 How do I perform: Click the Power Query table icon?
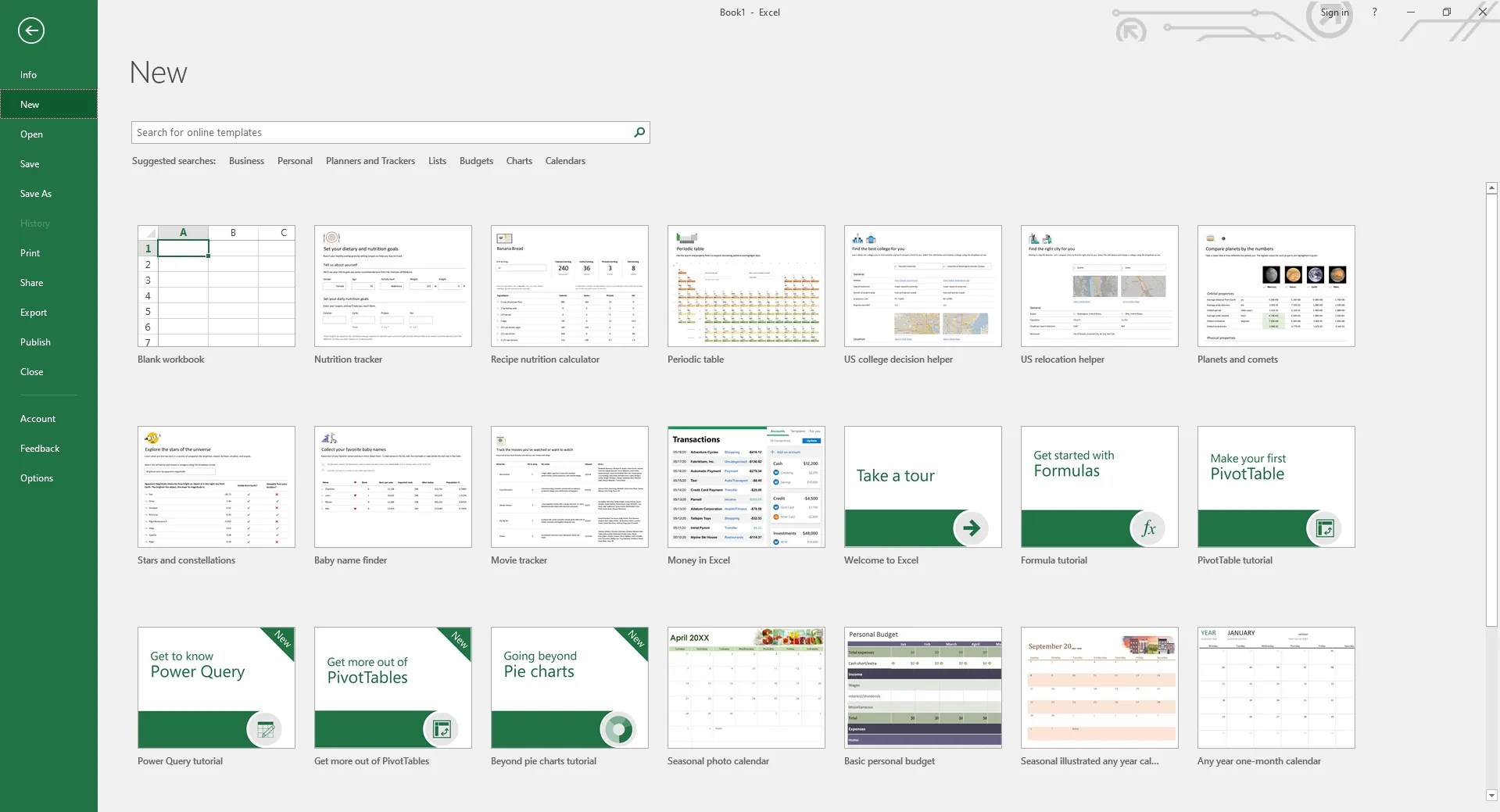[265, 729]
